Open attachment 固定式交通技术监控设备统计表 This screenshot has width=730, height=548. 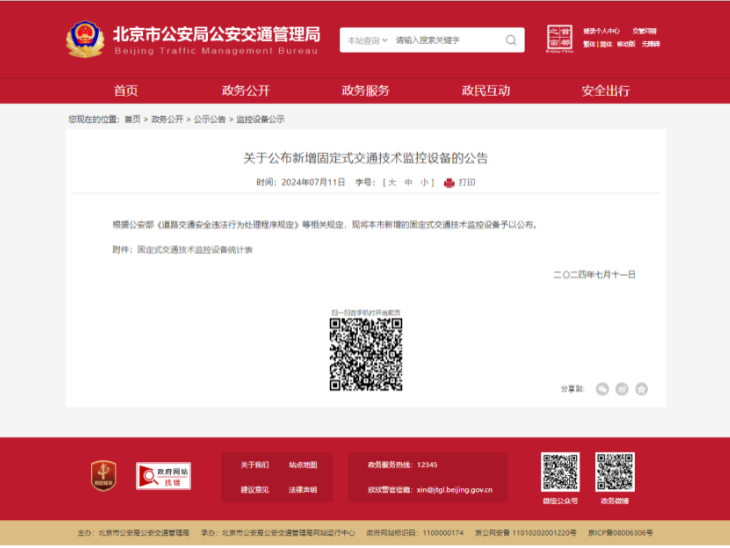[194, 250]
